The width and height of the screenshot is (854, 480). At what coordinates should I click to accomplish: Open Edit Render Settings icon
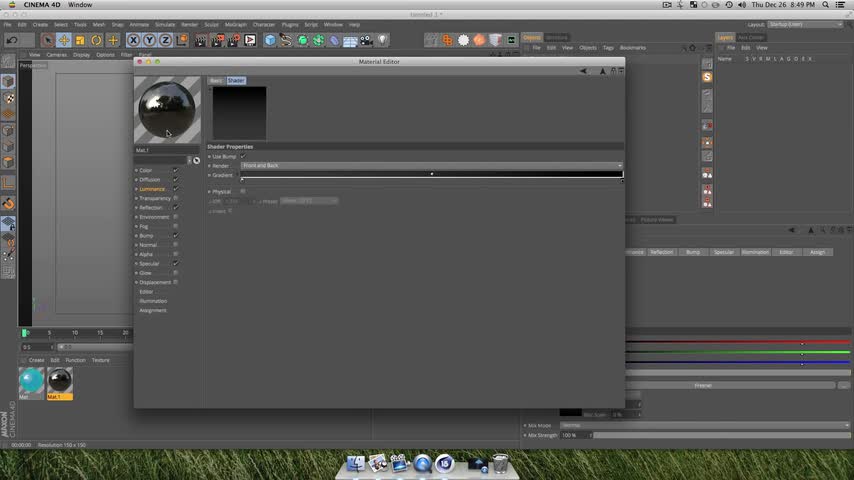point(234,40)
